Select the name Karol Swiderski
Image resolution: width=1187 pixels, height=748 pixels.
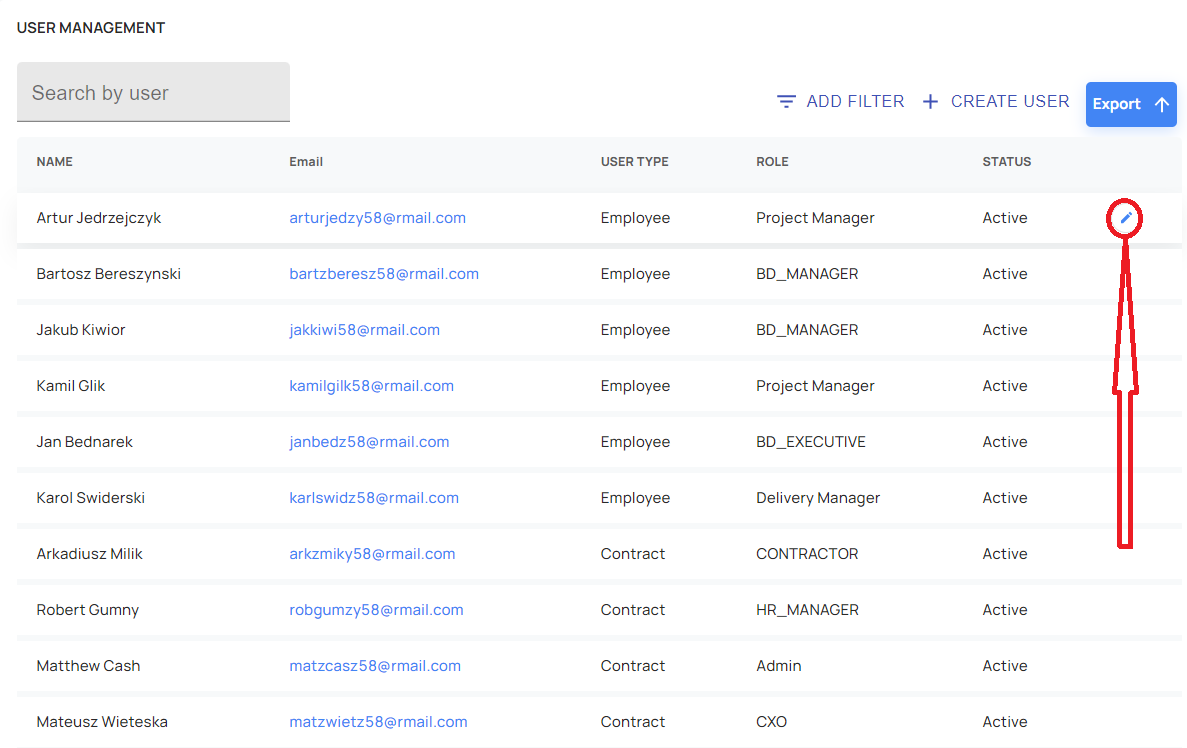pos(91,498)
